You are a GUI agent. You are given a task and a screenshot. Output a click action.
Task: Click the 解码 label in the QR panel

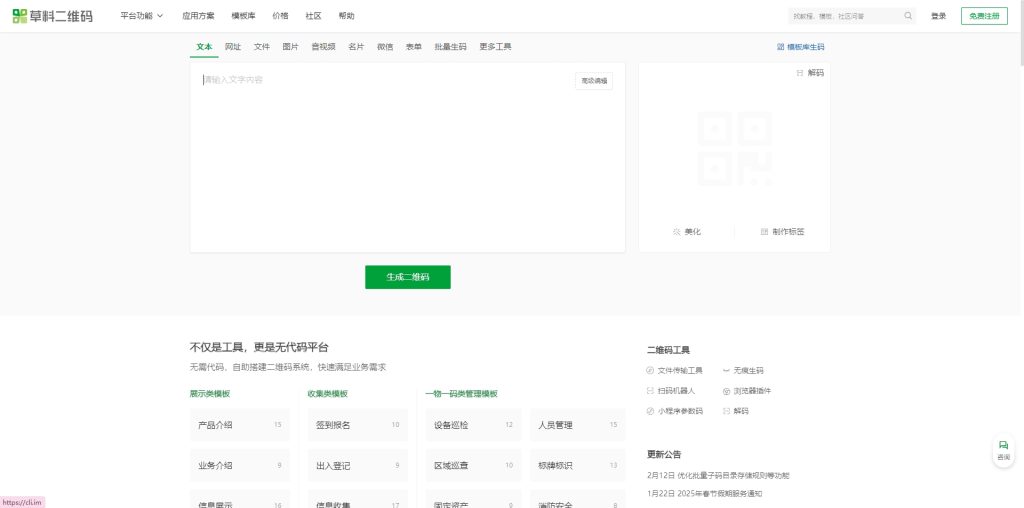click(816, 73)
